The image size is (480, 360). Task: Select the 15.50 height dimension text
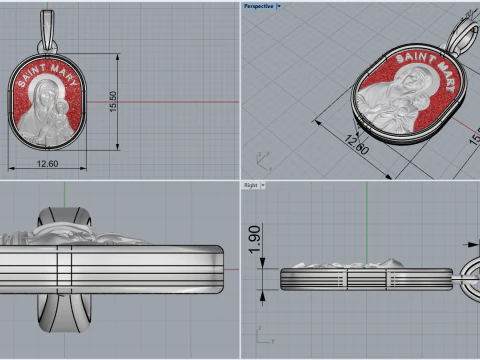(113, 101)
